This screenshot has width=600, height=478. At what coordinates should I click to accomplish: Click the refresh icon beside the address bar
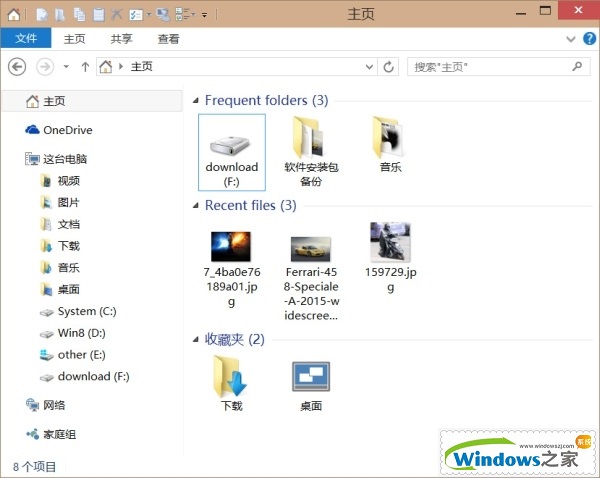pyautogui.click(x=389, y=67)
